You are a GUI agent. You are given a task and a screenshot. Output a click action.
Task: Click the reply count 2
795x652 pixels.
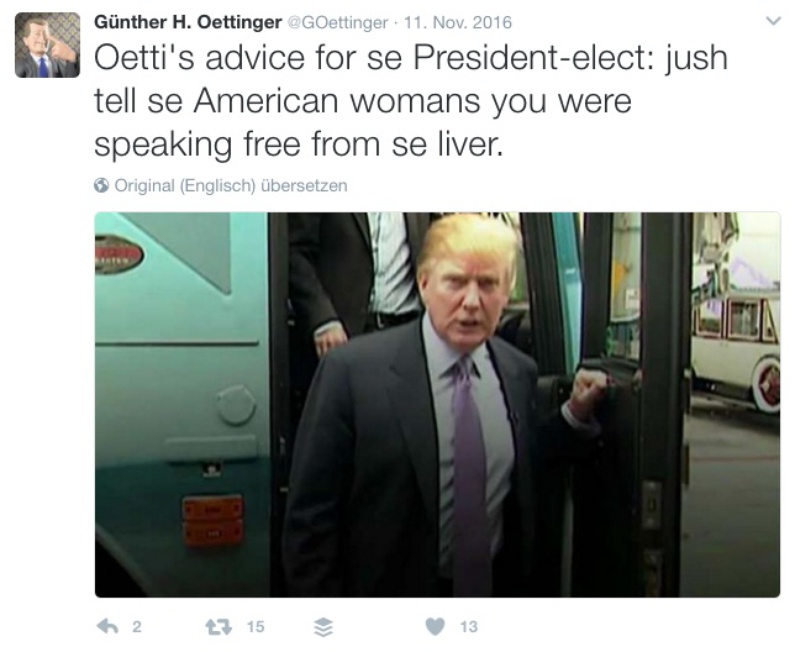point(137,627)
